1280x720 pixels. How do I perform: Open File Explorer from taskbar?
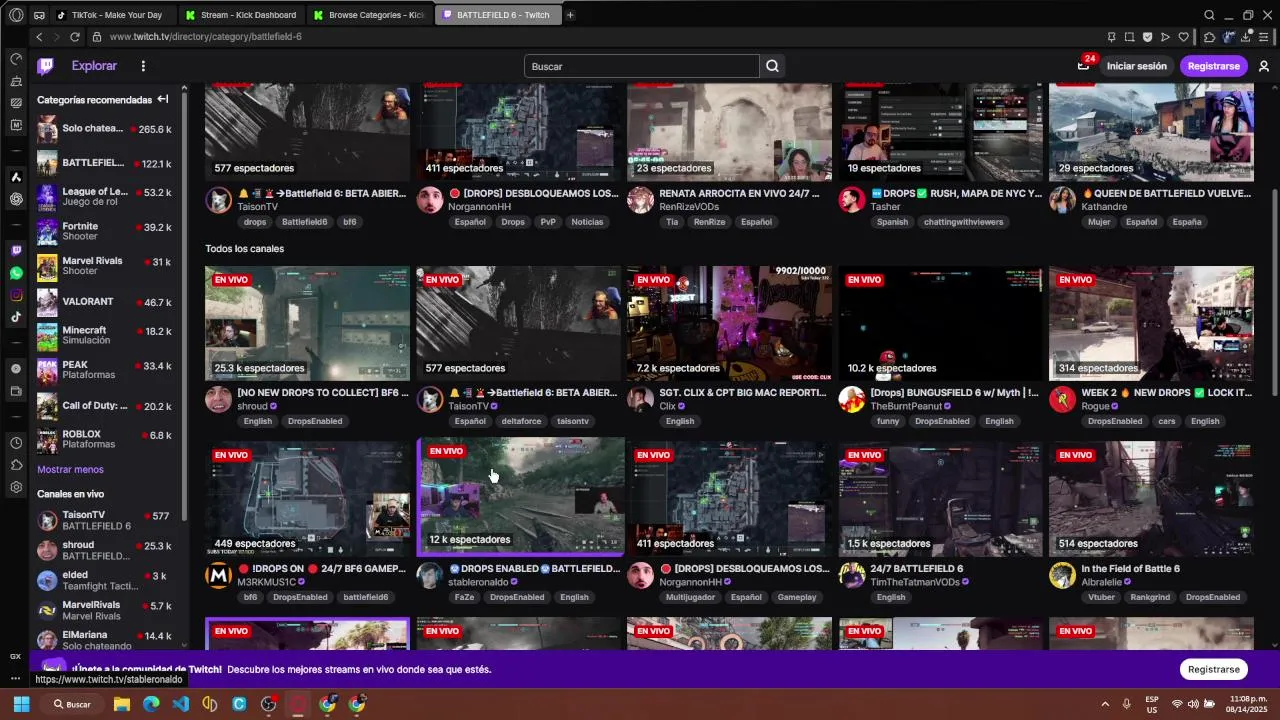[122, 704]
